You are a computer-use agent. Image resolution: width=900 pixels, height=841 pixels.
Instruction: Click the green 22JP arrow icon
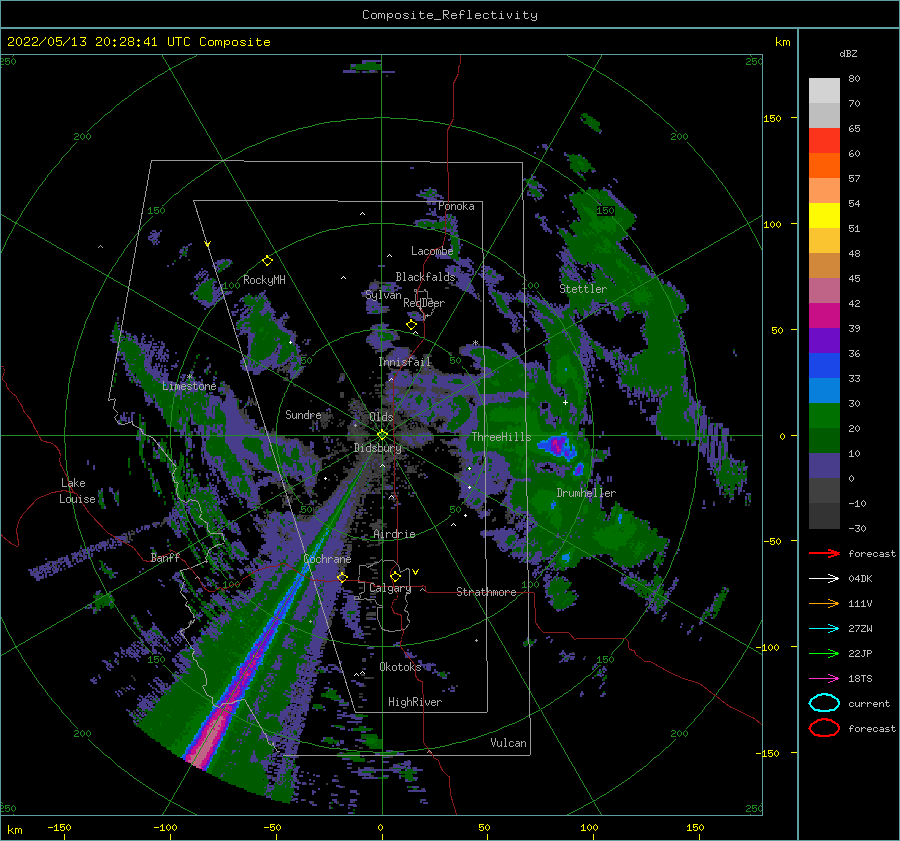pos(824,653)
